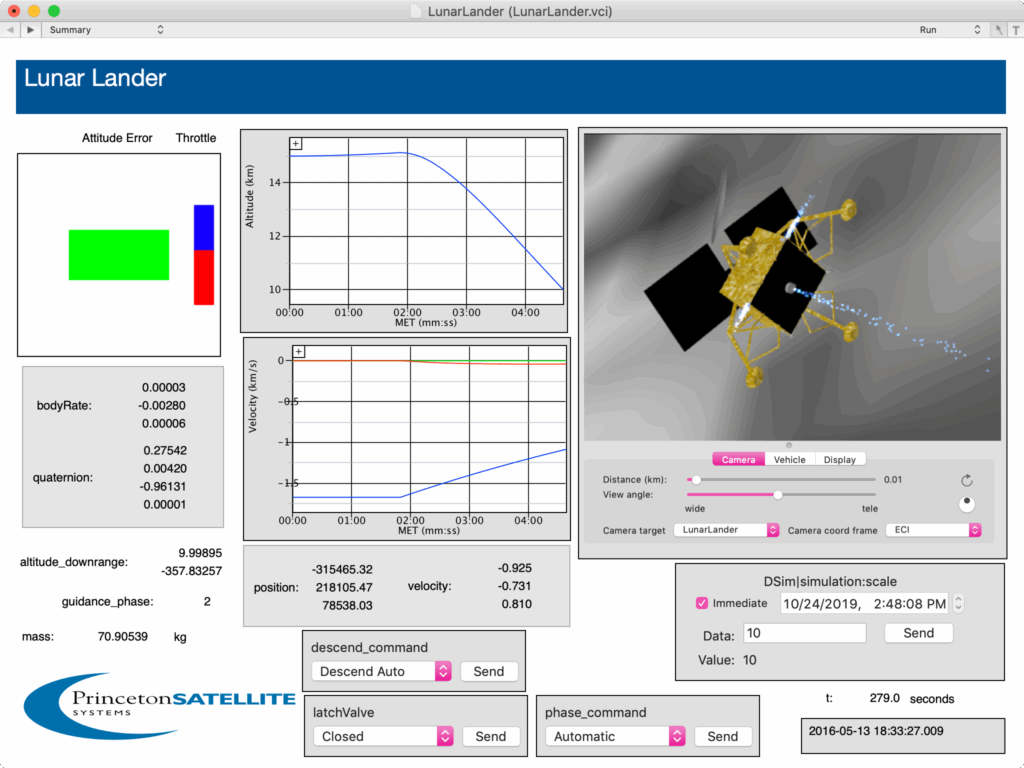Open the descend_command Descend Auto dropdown
This screenshot has width=1024, height=768.
pos(381,671)
